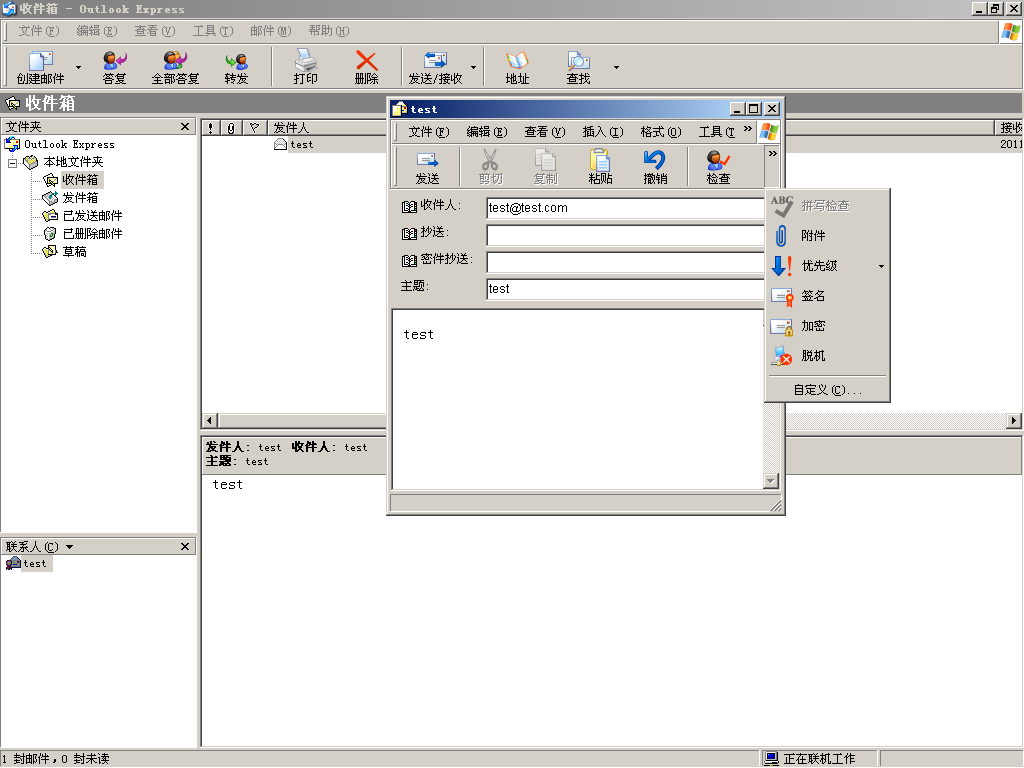Viewport: 1024px width, 768px height.
Task: Open the Send/Receive dropdown arrow
Action: (x=473, y=67)
